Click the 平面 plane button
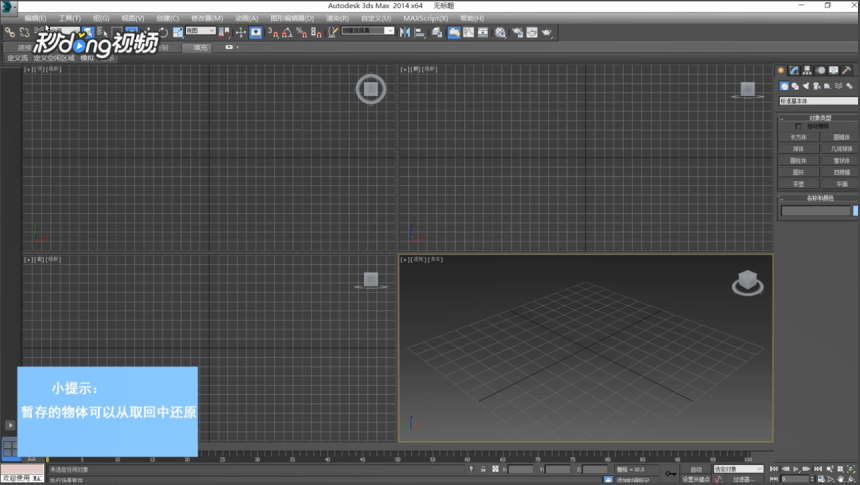The width and height of the screenshot is (860, 485). (x=841, y=184)
